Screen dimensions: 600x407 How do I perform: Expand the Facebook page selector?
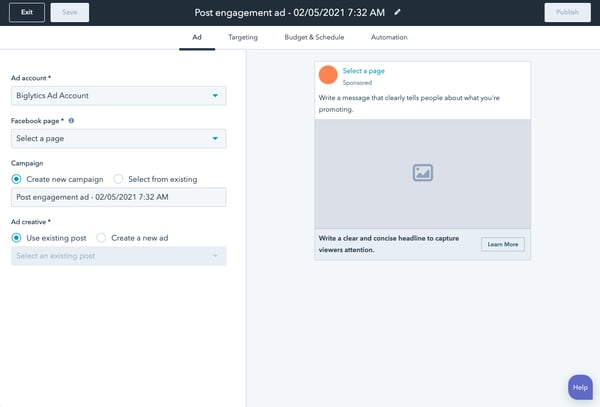[x=118, y=139]
